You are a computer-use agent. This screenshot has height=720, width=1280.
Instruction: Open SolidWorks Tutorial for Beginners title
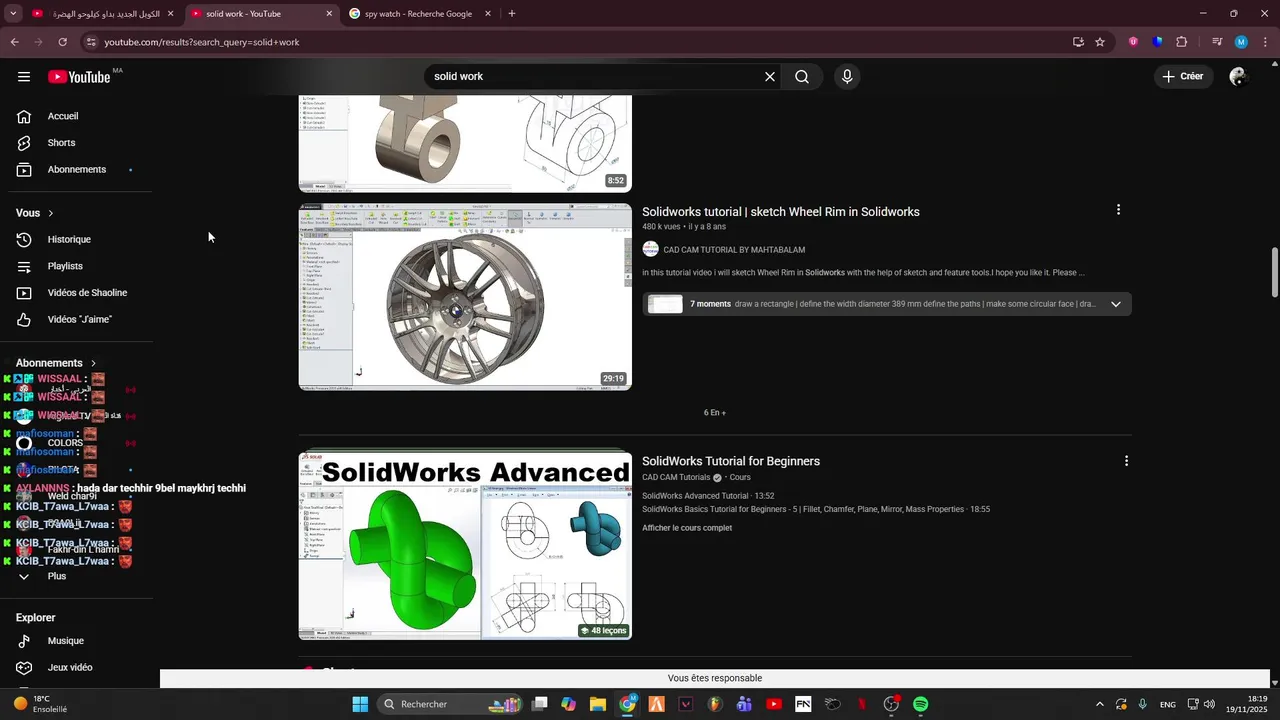(731, 461)
